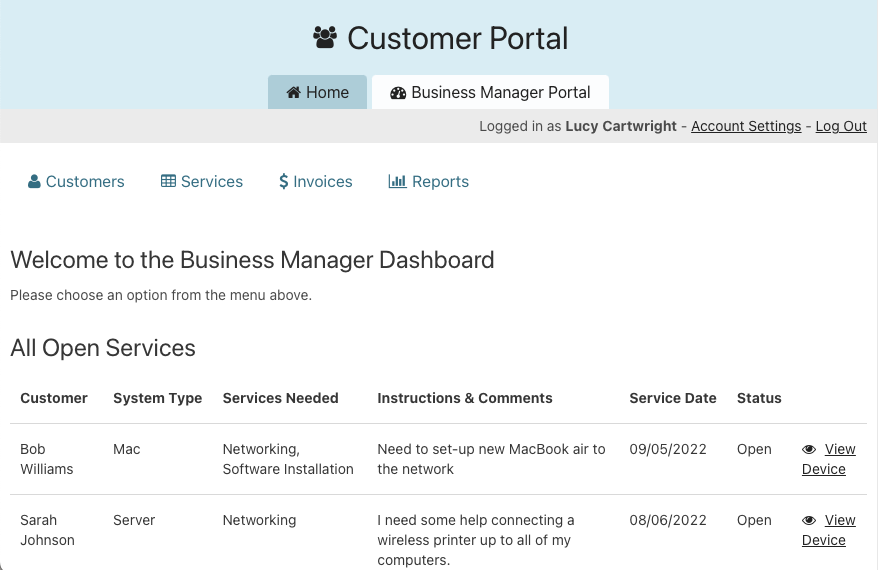Switch to the Home tab
Screen dimensions: 878x570
(x=318, y=93)
